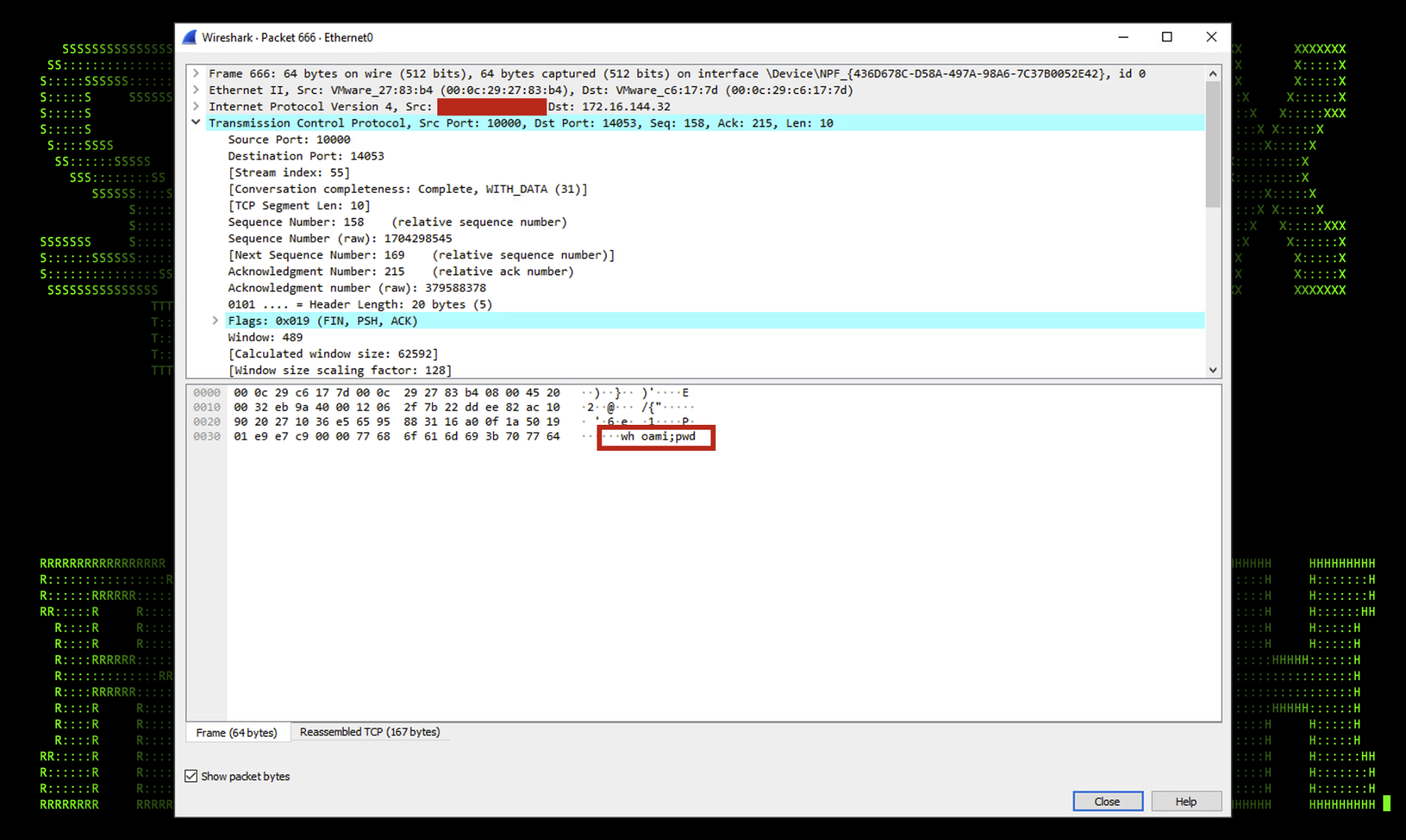The width and height of the screenshot is (1406, 840).
Task: Switch to Reassembled TCP (167 bytes) tab
Action: pyautogui.click(x=369, y=732)
